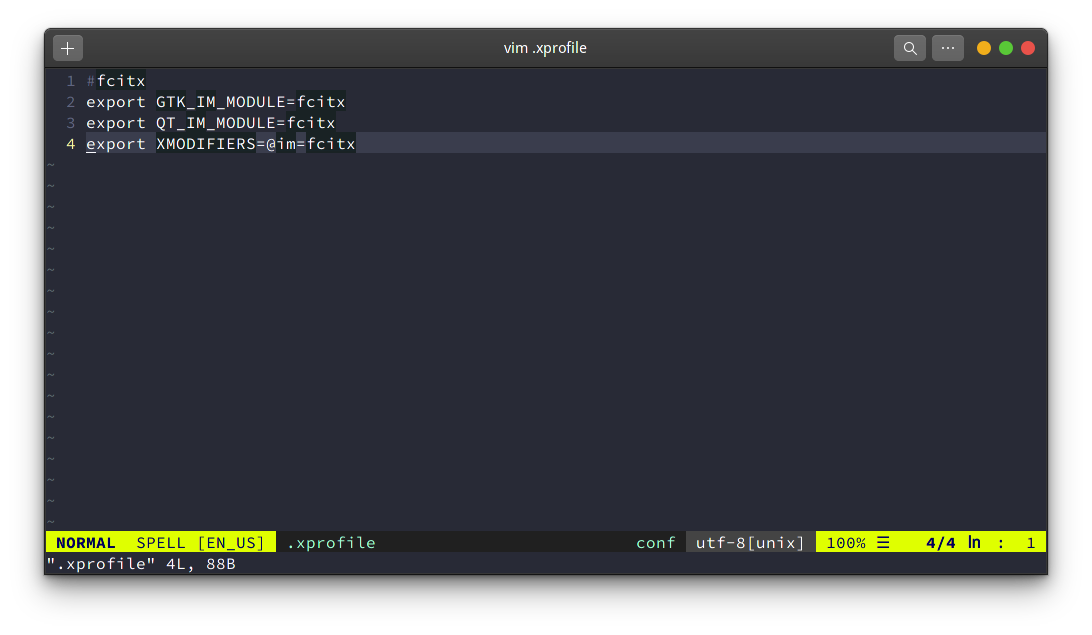The height and width of the screenshot is (635, 1092).
Task: Click the word 'export' on line 3
Action: 116,123
